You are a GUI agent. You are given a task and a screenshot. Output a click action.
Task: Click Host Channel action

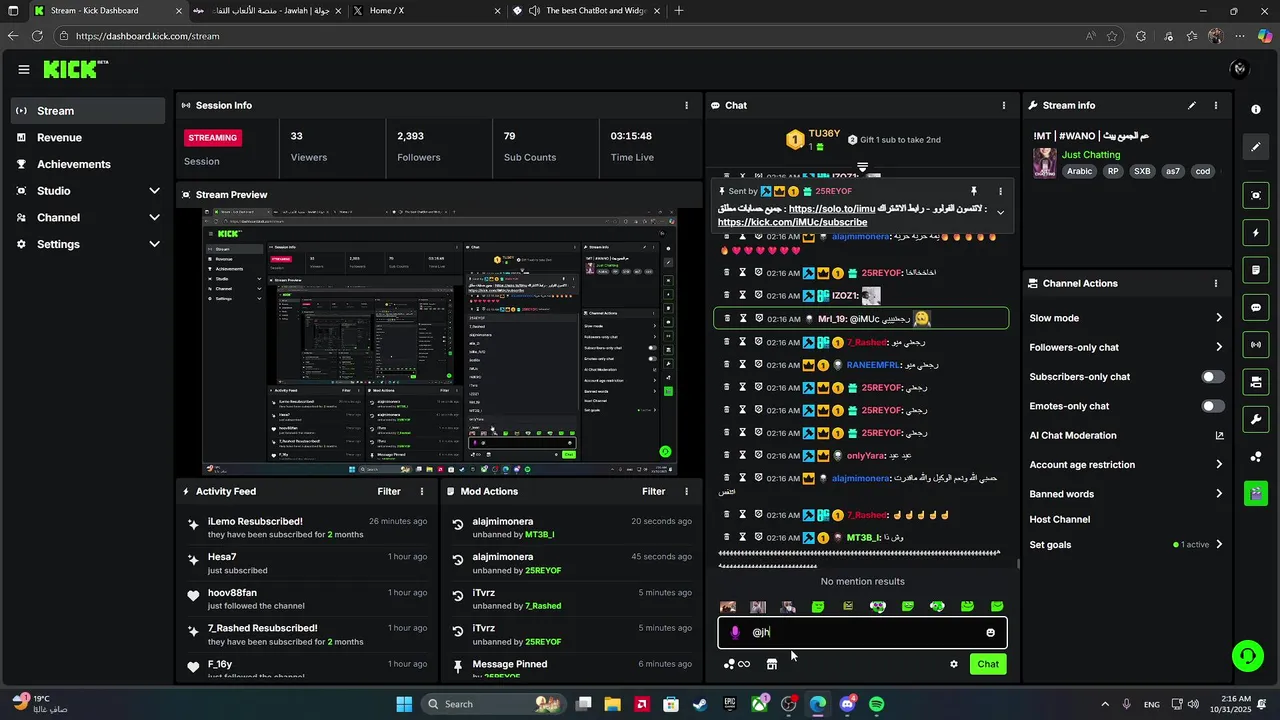tap(1060, 519)
